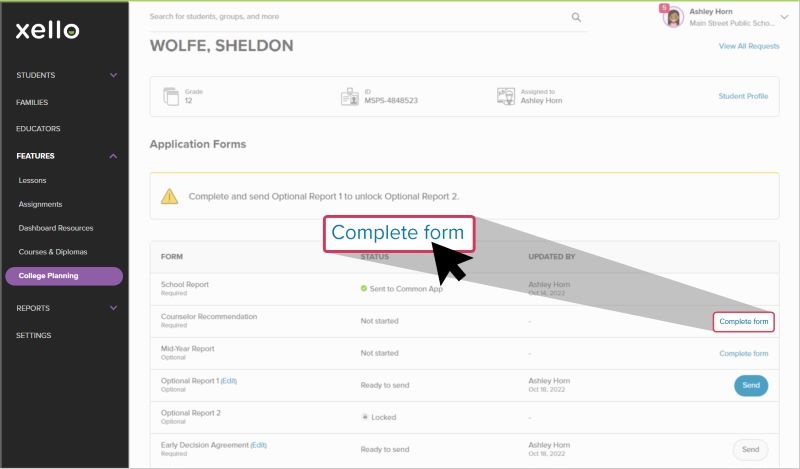Click Ashley Horn's profile avatar
Screen dimensions: 800x469
coord(672,17)
